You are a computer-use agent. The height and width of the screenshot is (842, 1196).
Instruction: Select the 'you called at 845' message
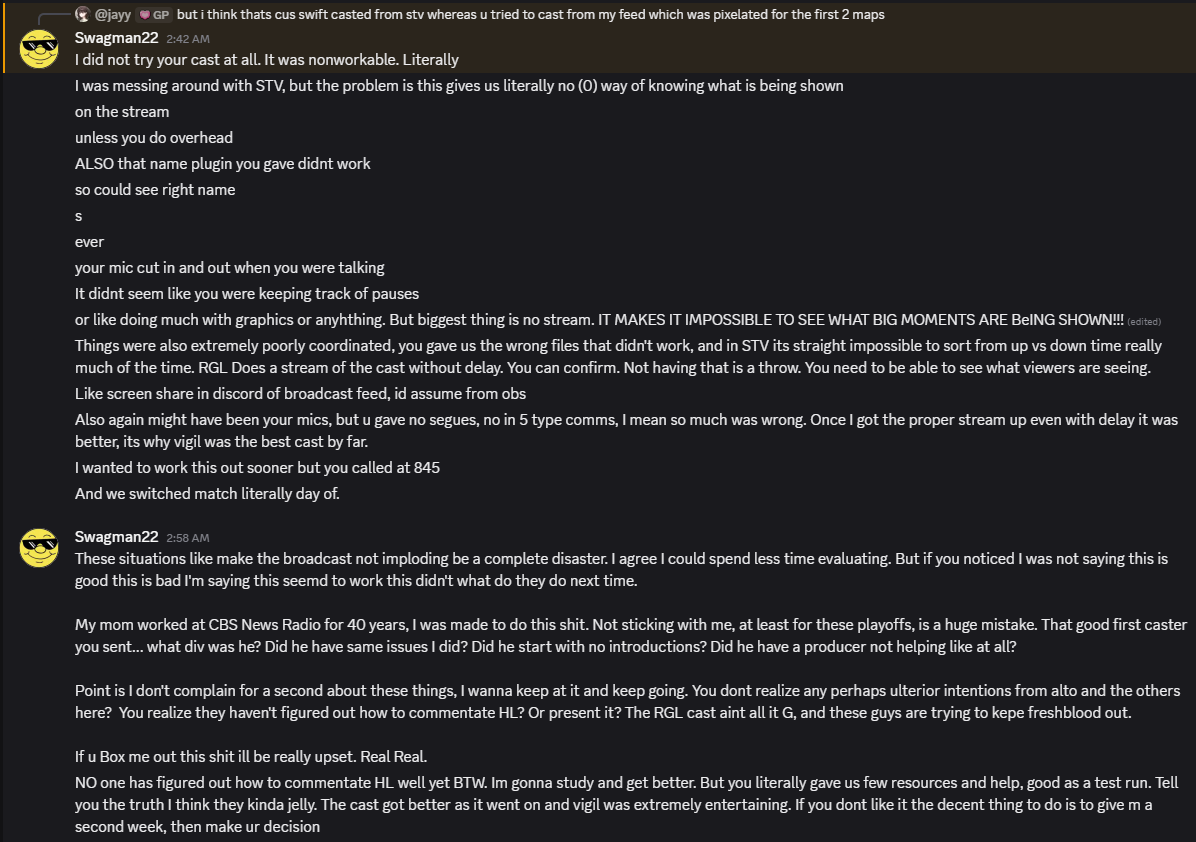tap(257, 468)
